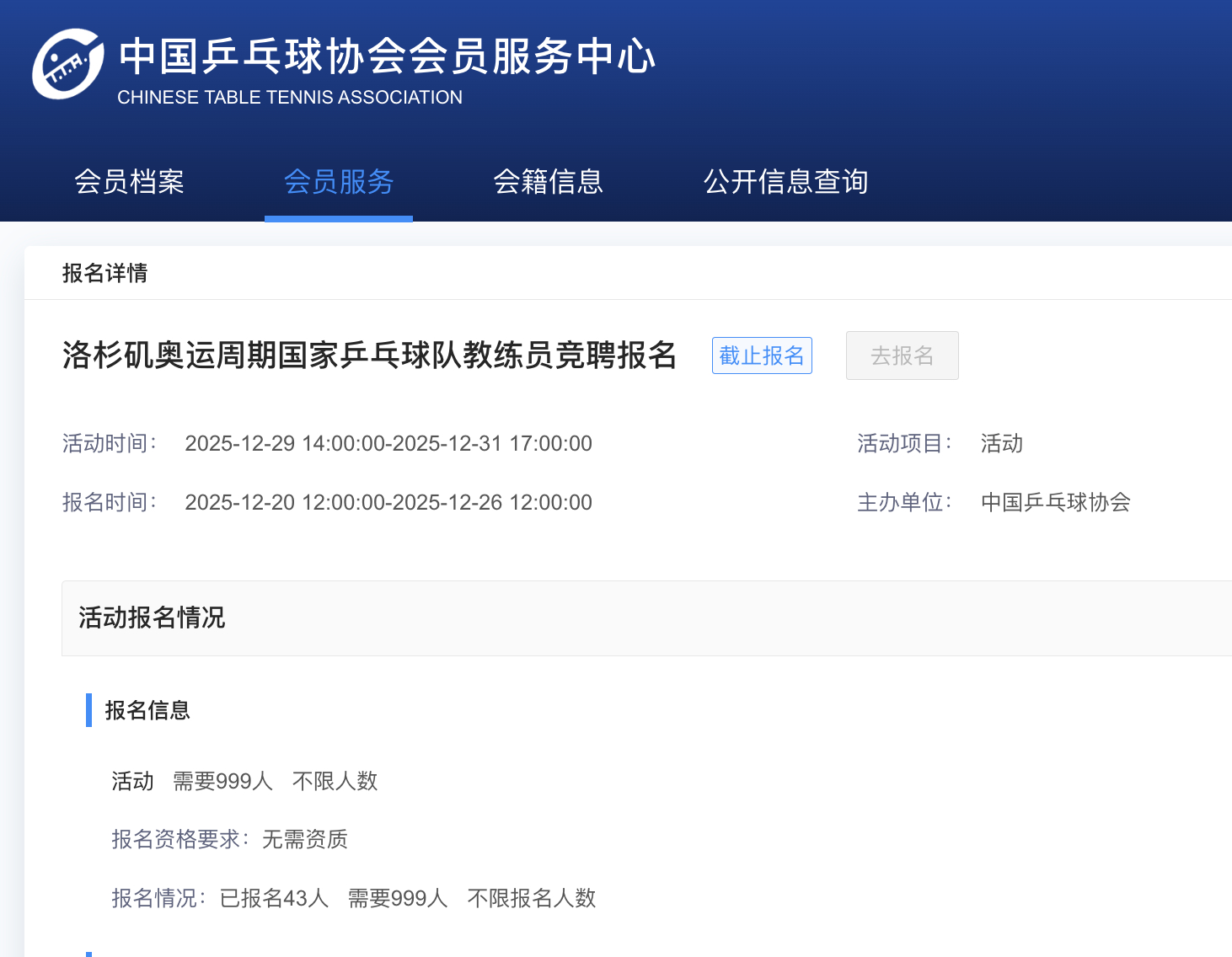Switch to the 公开信息查询 tab

click(786, 182)
